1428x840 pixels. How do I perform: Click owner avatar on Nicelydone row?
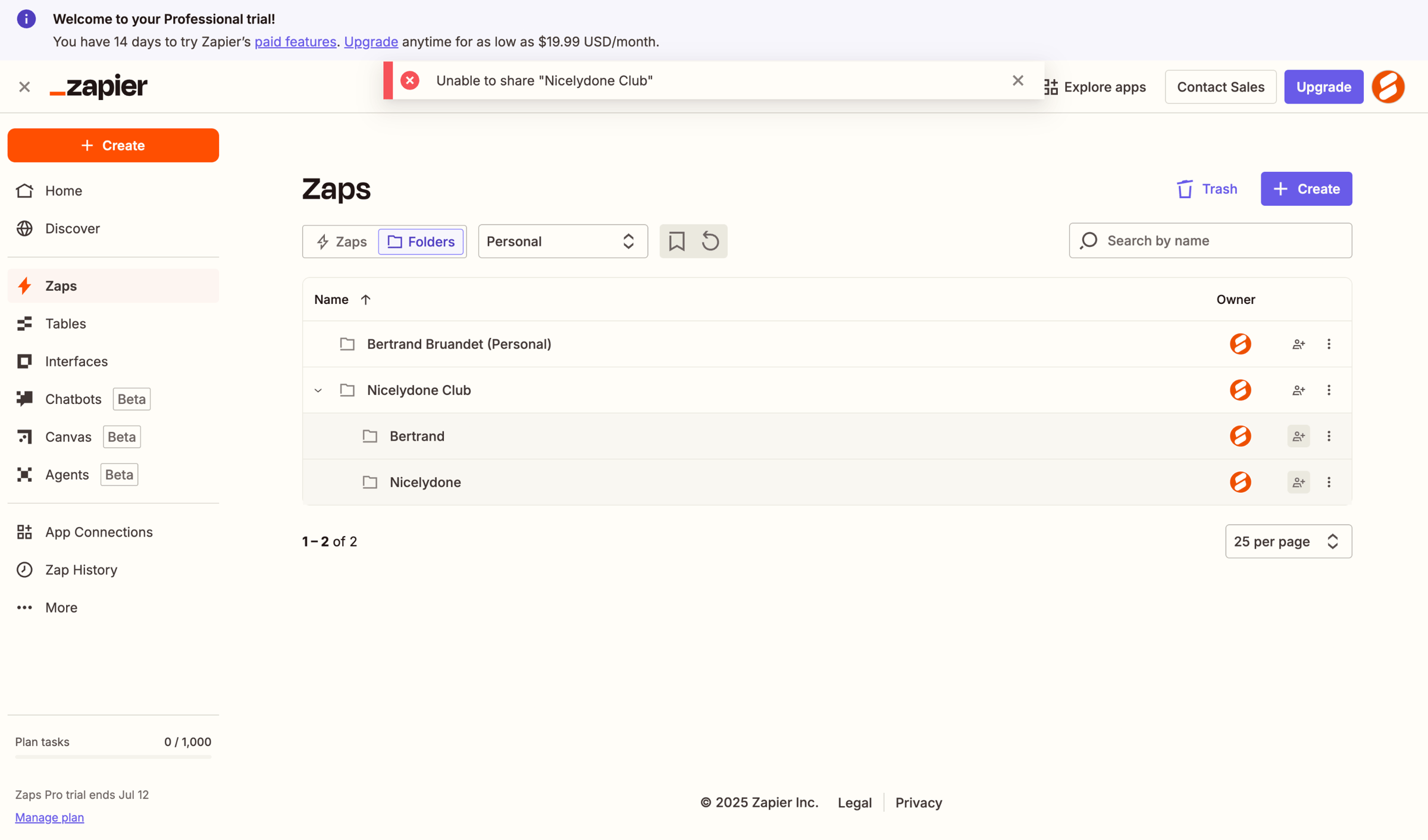pyautogui.click(x=1240, y=482)
